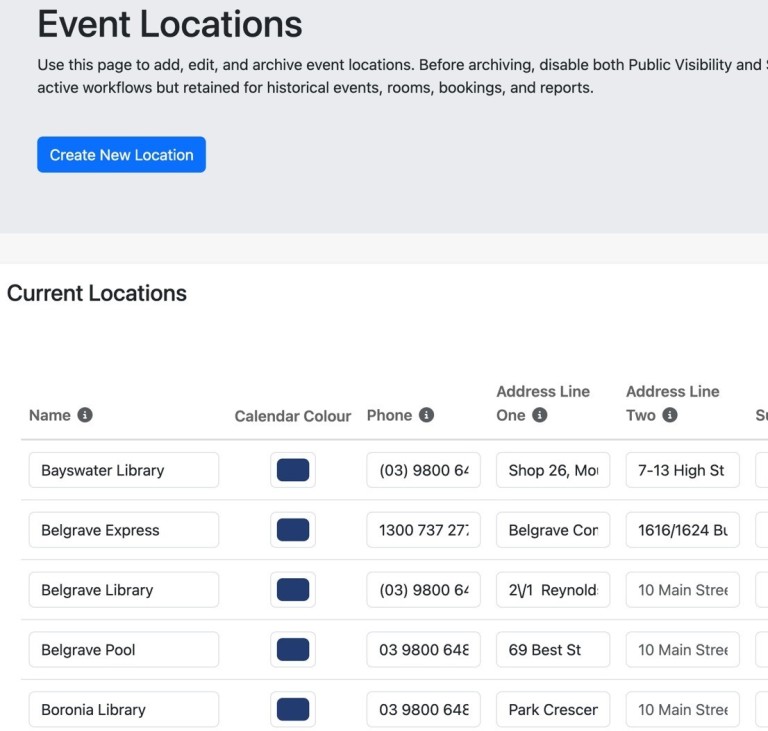Viewport: 768px width, 731px height.
Task: Edit address two '1616/1624 Bu' field
Action: click(x=683, y=530)
